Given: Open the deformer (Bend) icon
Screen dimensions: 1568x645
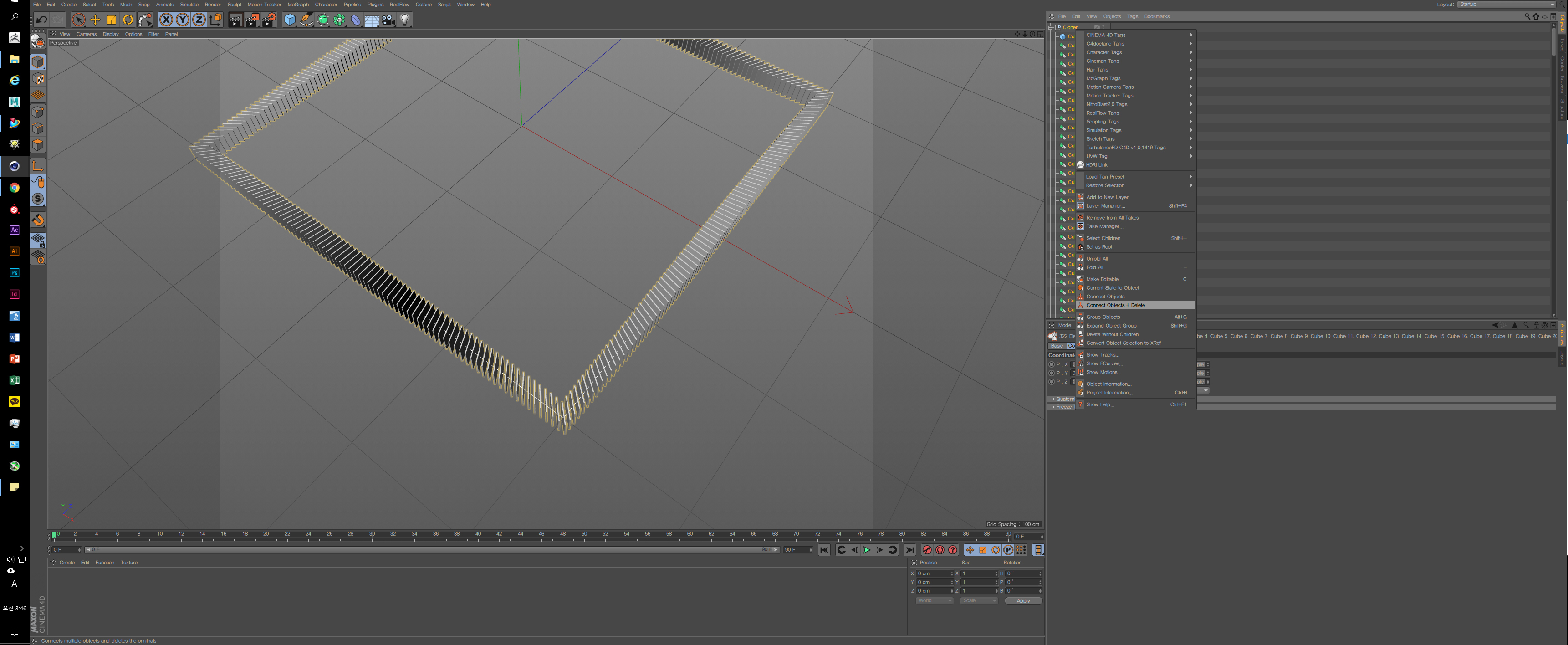Looking at the screenshot, I should click(356, 20).
